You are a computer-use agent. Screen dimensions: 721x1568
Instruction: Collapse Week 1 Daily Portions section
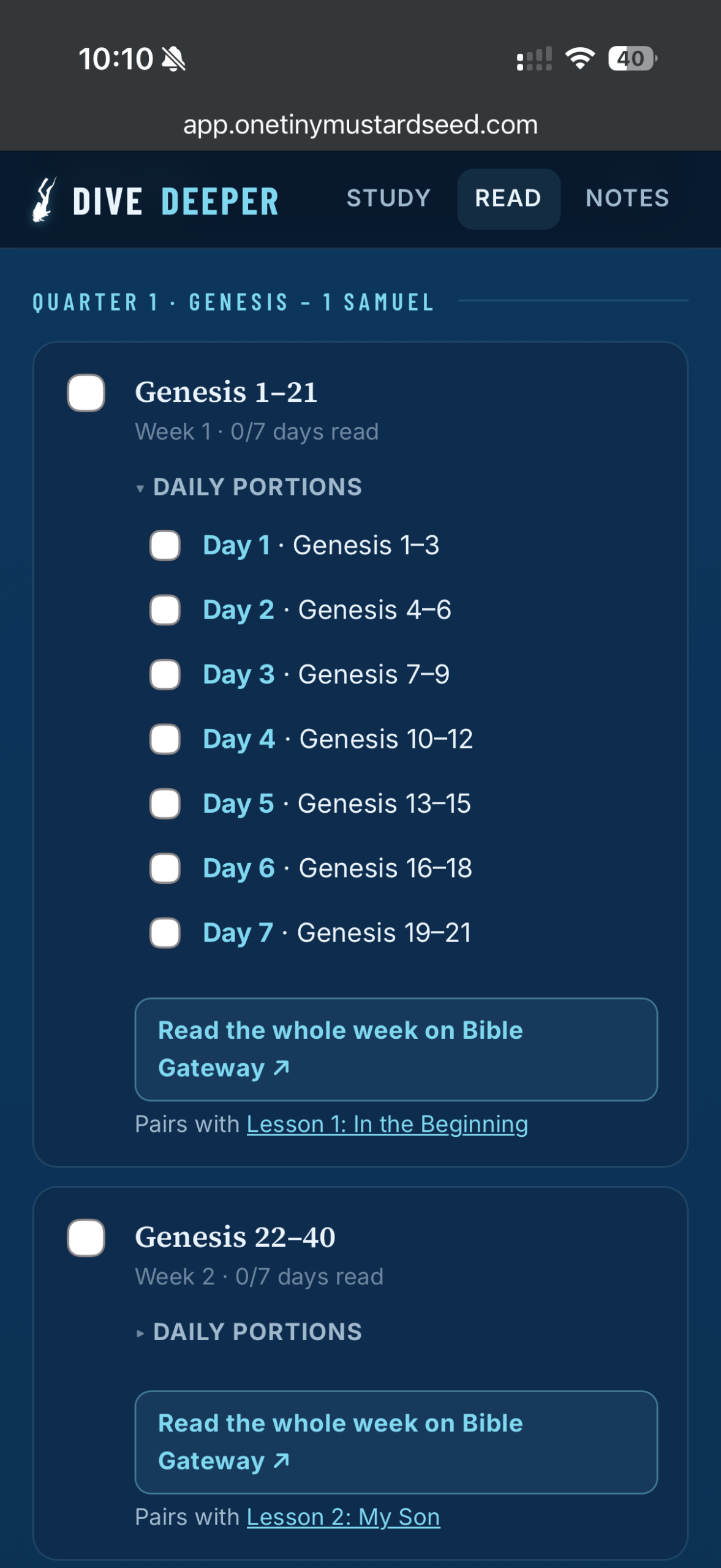click(x=249, y=487)
